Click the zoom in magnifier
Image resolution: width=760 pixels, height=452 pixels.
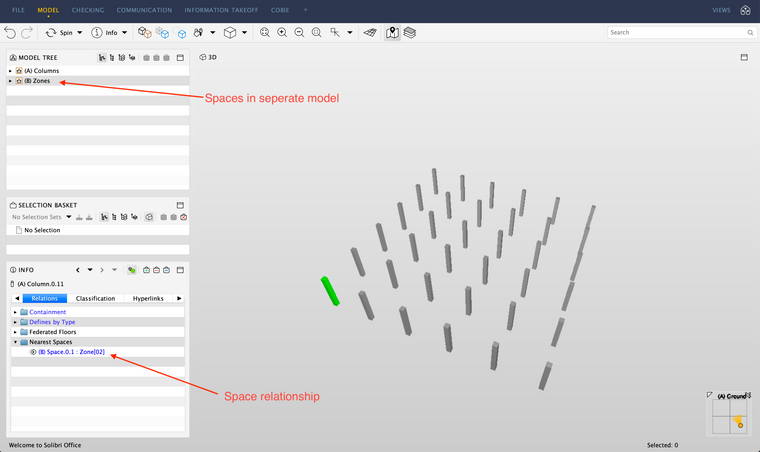282,32
